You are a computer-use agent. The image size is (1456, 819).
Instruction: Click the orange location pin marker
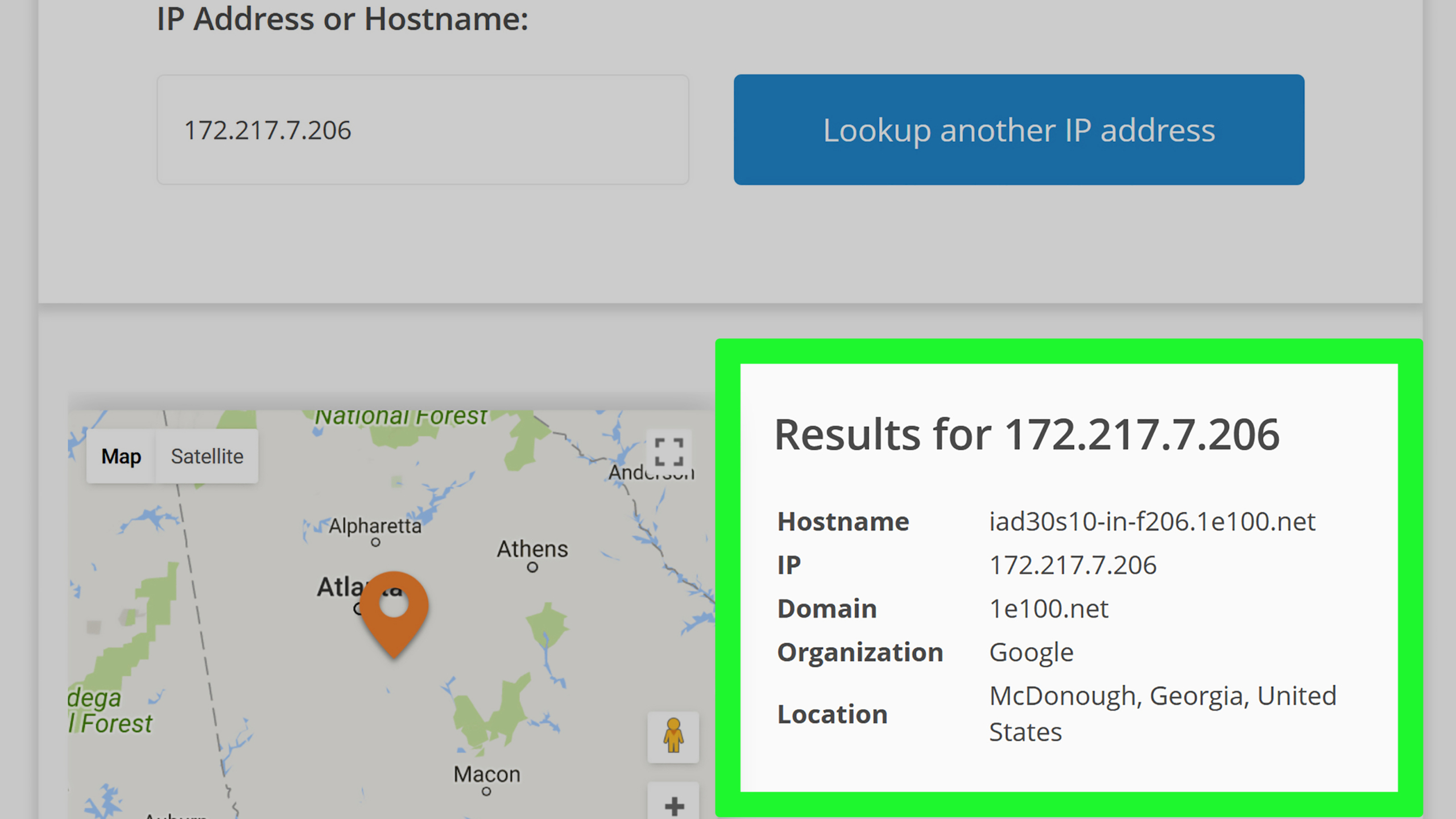(394, 613)
